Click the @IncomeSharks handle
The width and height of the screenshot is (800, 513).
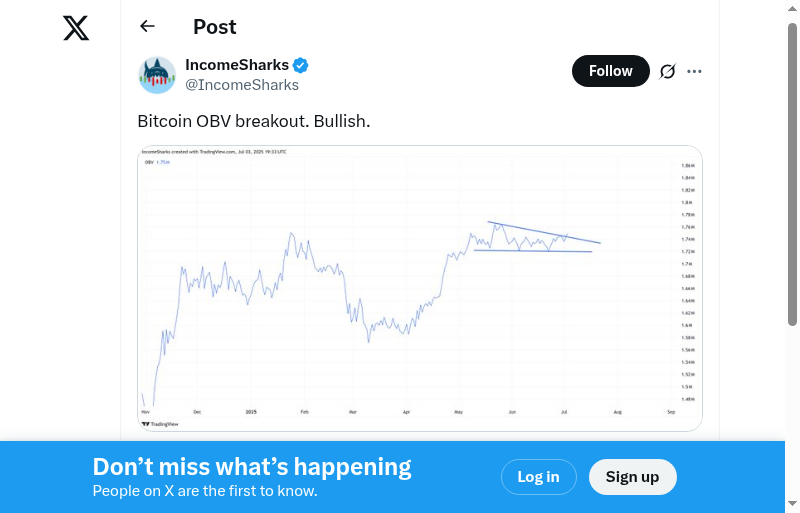[242, 84]
